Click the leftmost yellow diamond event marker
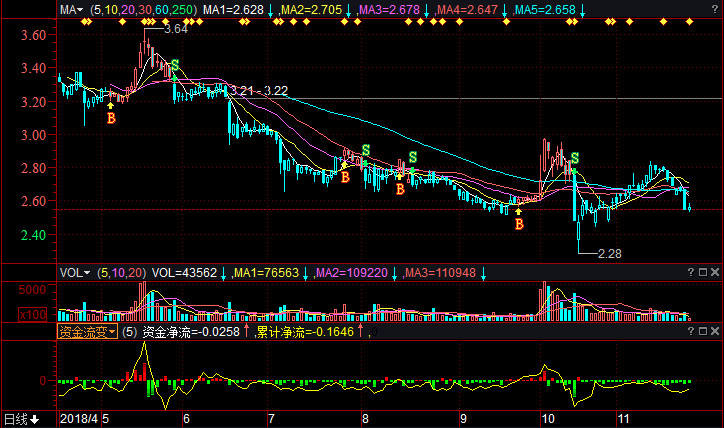 point(84,22)
